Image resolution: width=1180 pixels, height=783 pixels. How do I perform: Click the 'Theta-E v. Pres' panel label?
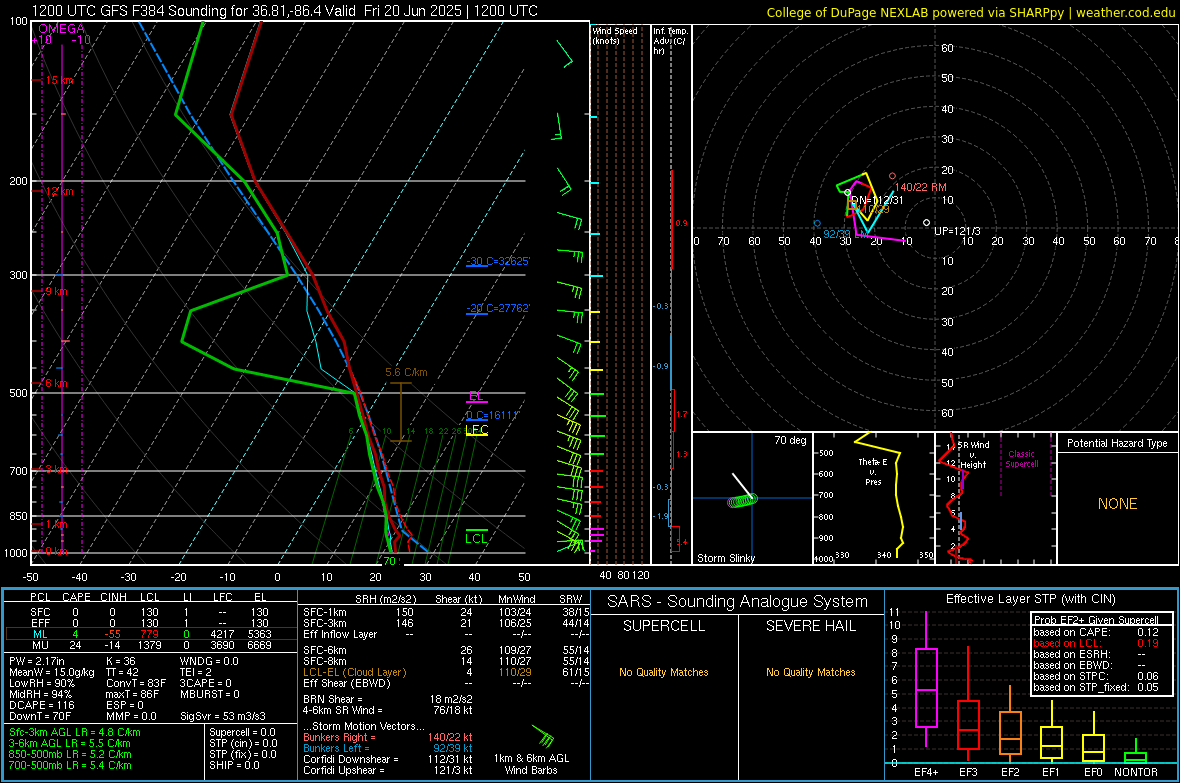pos(873,471)
